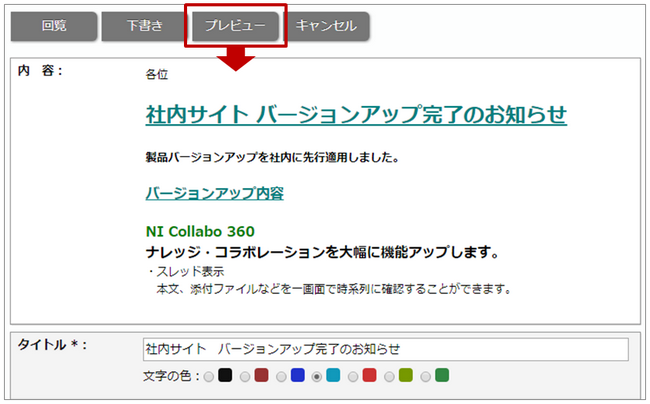The height and width of the screenshot is (404, 650).
Task: Focus the タイトル input field
Action: 386,349
